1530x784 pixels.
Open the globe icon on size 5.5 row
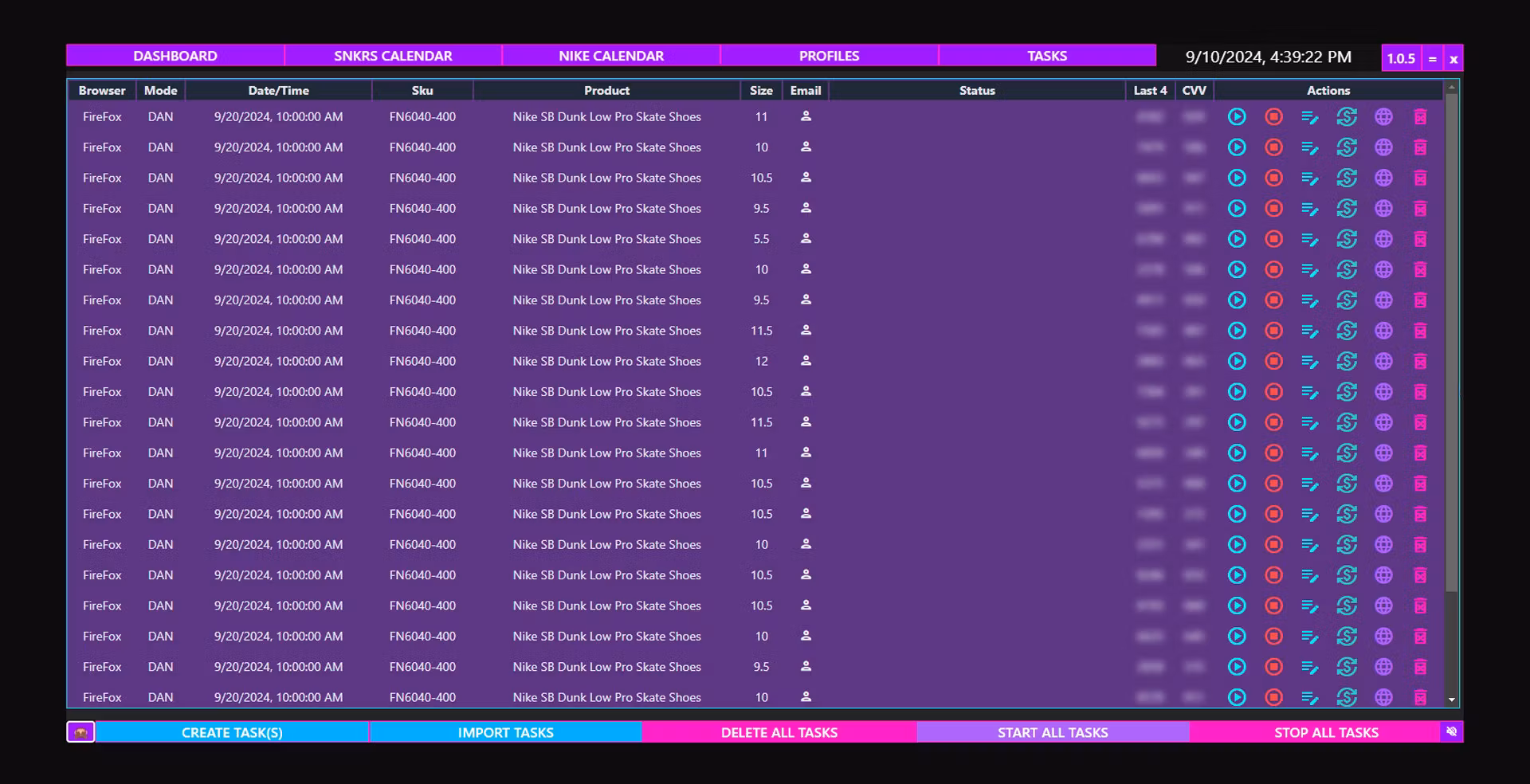click(x=1383, y=239)
